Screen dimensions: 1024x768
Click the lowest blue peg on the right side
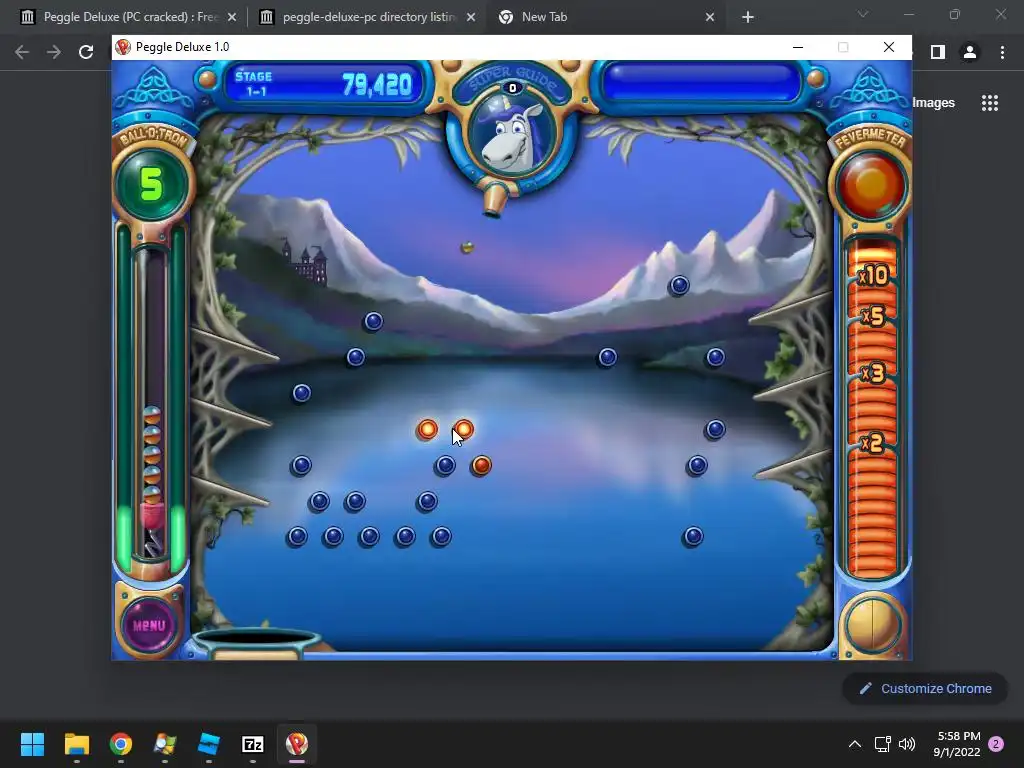(693, 536)
